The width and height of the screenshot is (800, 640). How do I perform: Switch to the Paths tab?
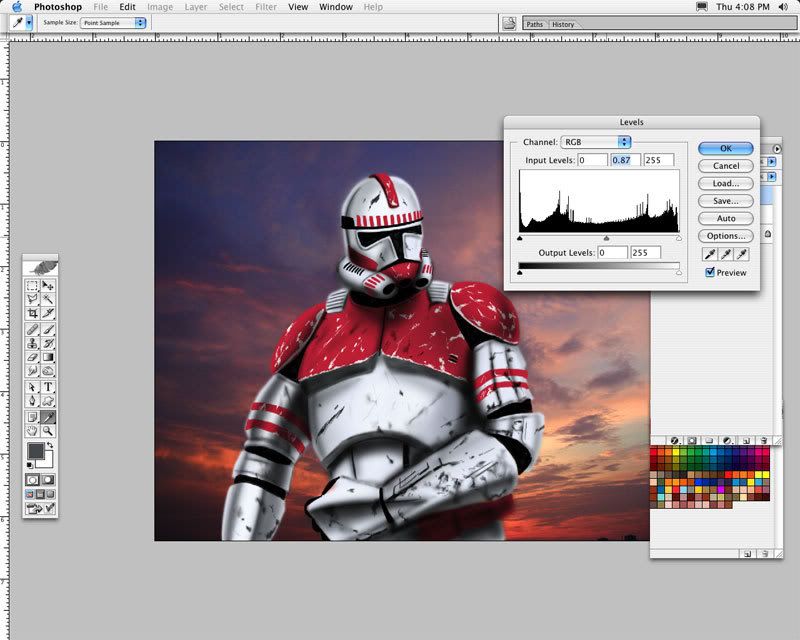click(535, 24)
